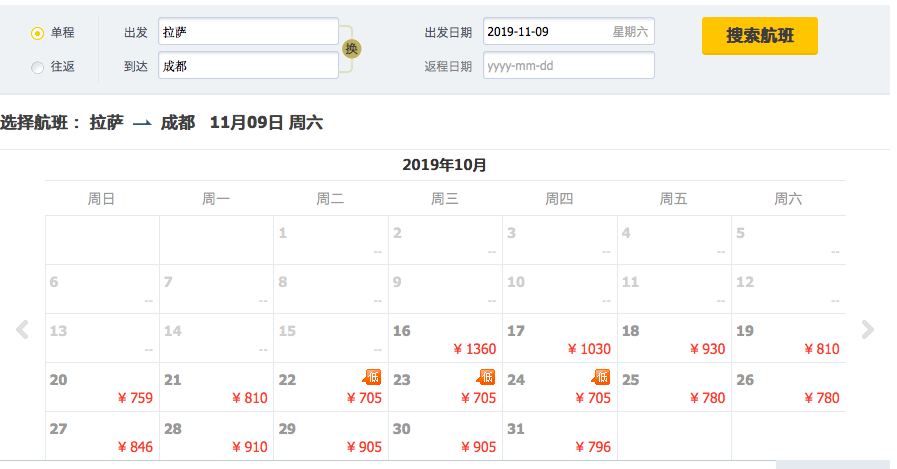Viewport: 897px width, 469px height.
Task: Click the 周一 column header
Action: (x=216, y=198)
